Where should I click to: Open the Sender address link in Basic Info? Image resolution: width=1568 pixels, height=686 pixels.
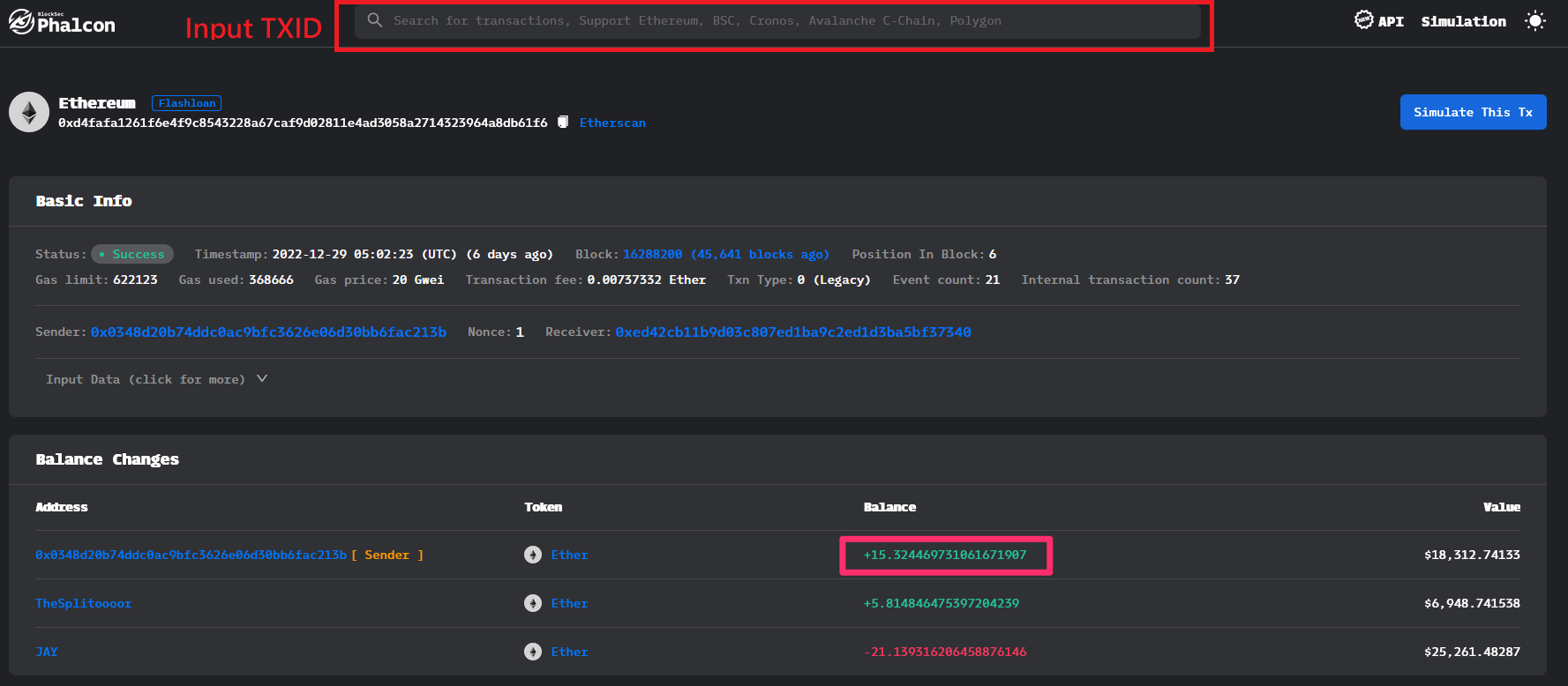(268, 332)
